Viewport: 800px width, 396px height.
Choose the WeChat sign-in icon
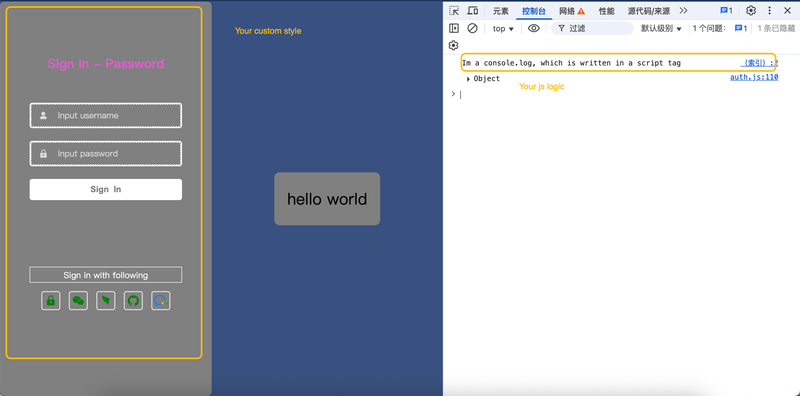pos(78,301)
